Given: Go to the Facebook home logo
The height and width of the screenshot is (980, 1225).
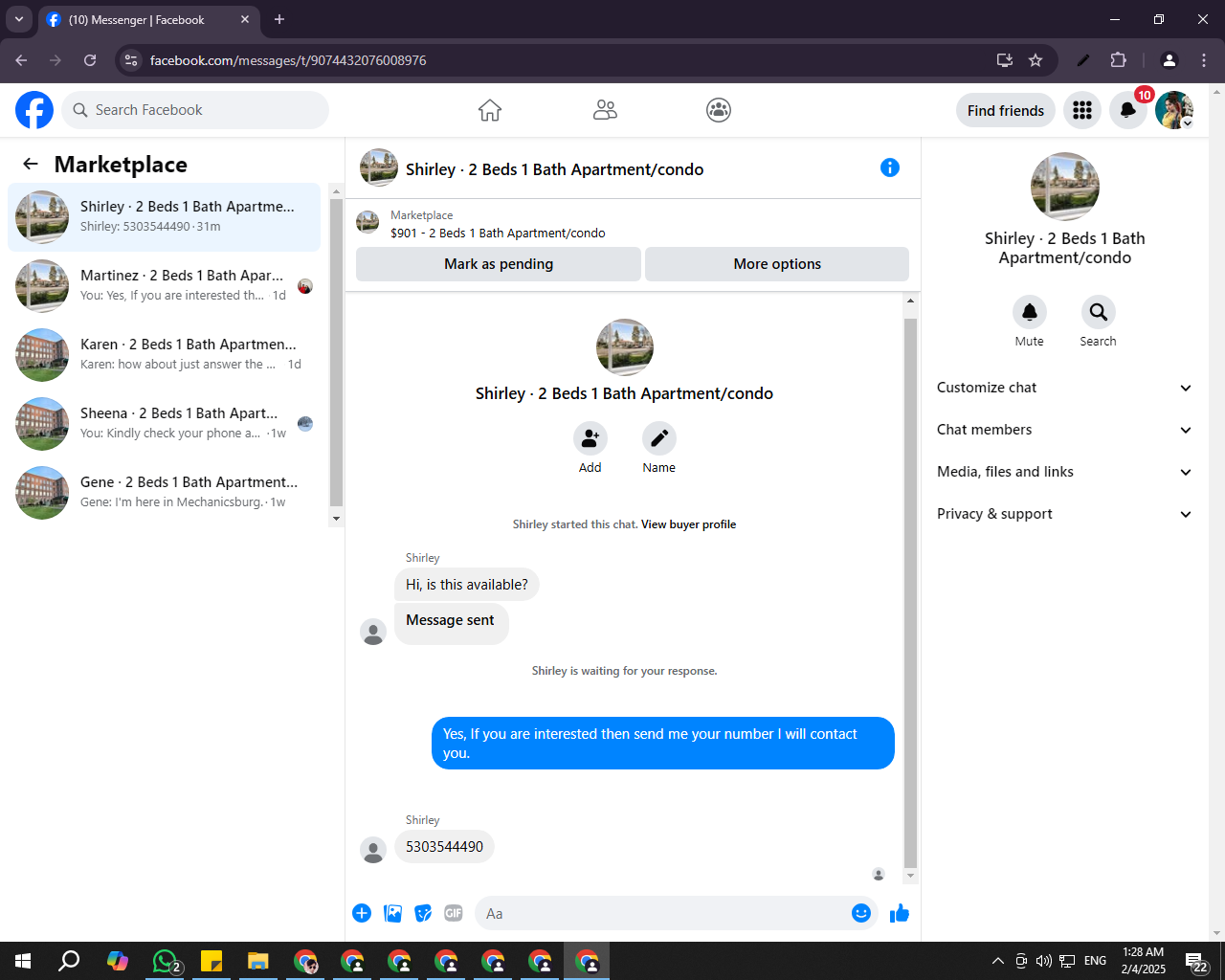Looking at the screenshot, I should coord(34,110).
